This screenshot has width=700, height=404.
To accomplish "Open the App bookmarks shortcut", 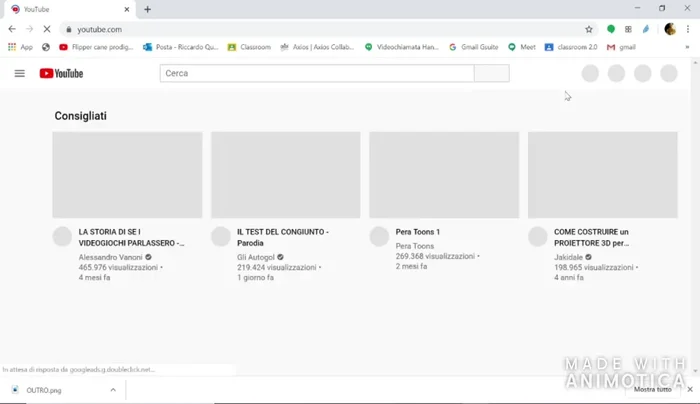I will tap(20, 47).
